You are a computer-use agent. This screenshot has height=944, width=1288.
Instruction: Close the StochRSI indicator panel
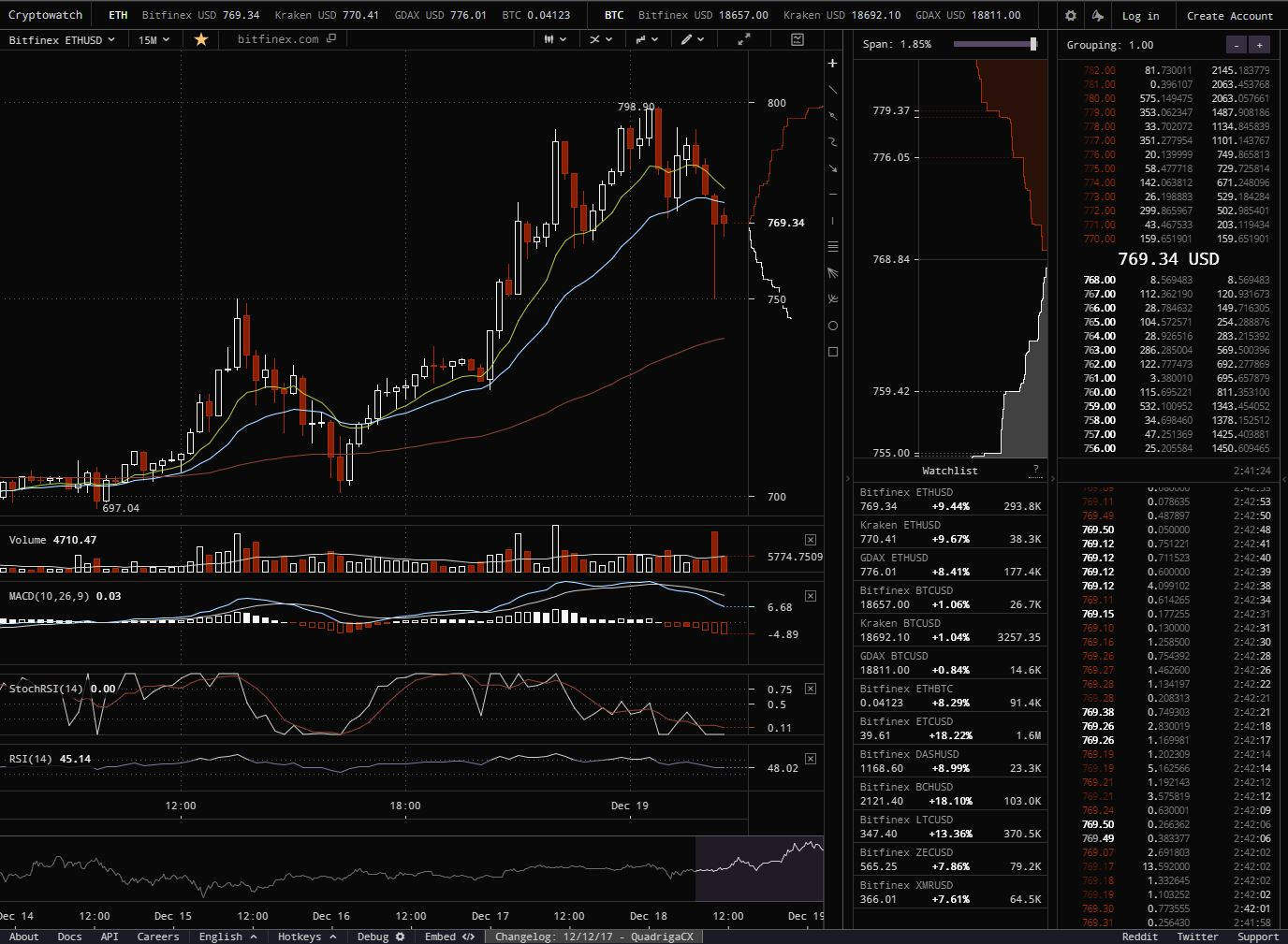coord(811,689)
